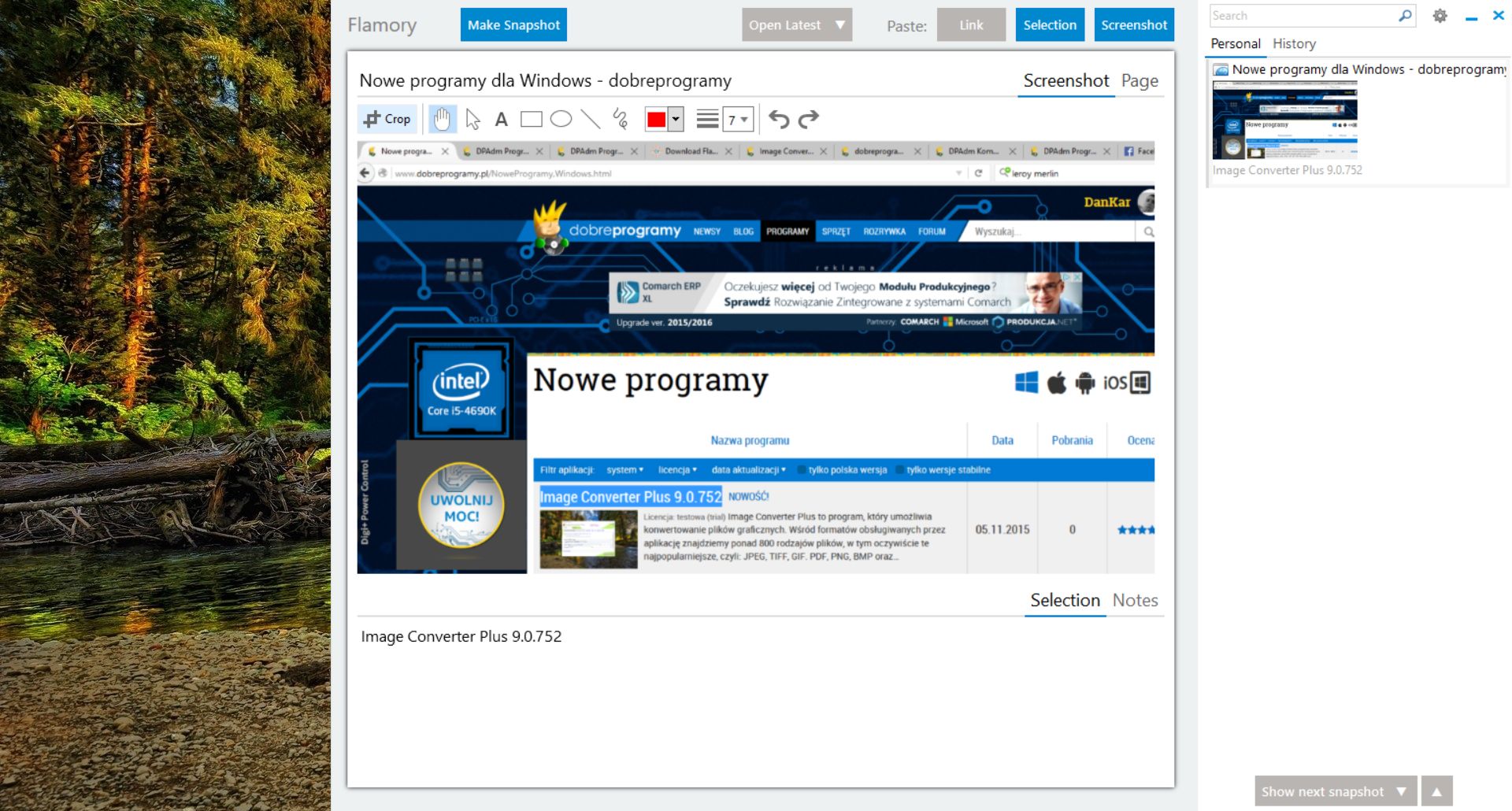
Task: Select the Ellipse drawing tool
Action: click(x=561, y=119)
